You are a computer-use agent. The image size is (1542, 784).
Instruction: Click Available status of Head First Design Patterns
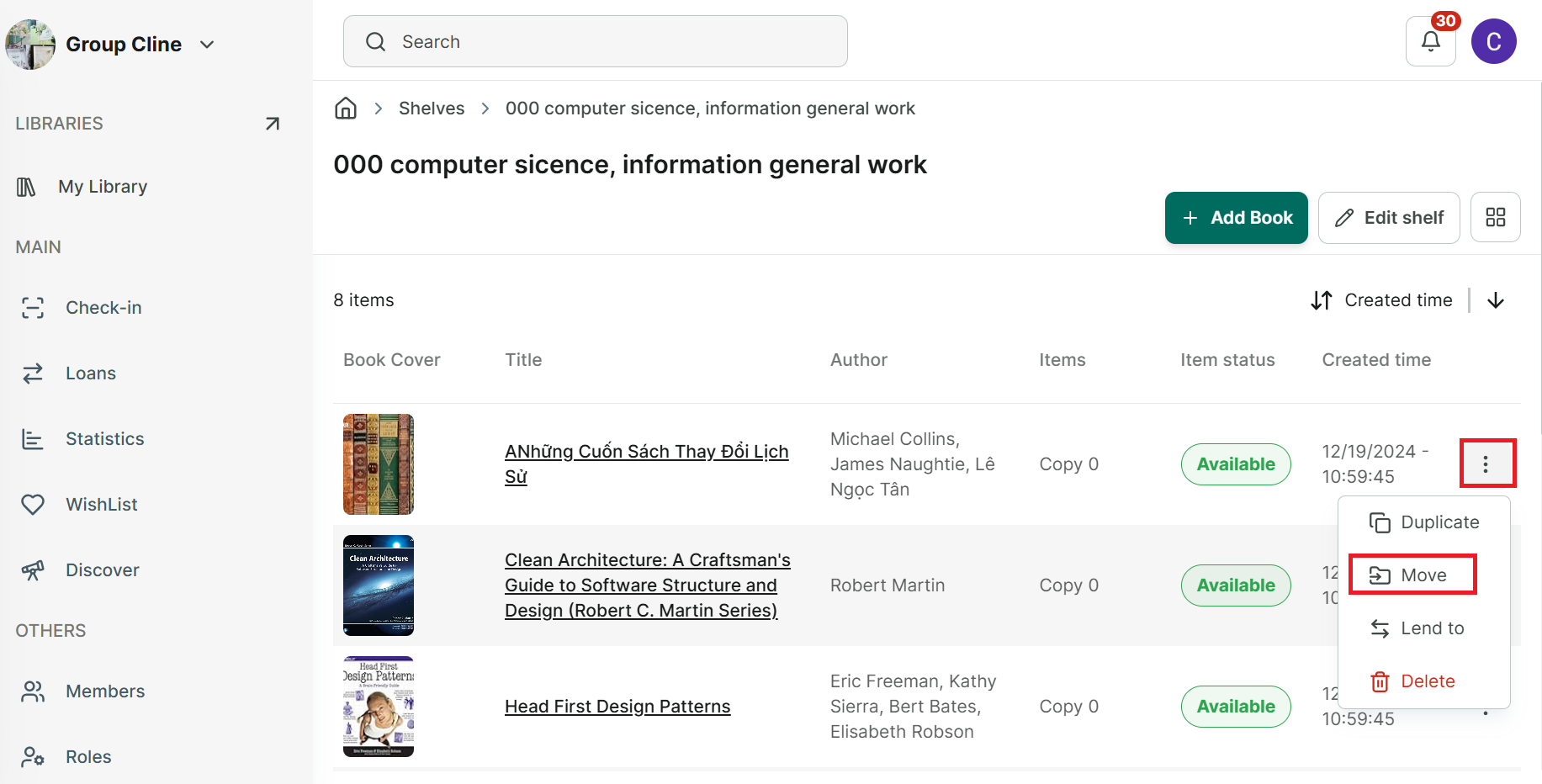[1236, 707]
